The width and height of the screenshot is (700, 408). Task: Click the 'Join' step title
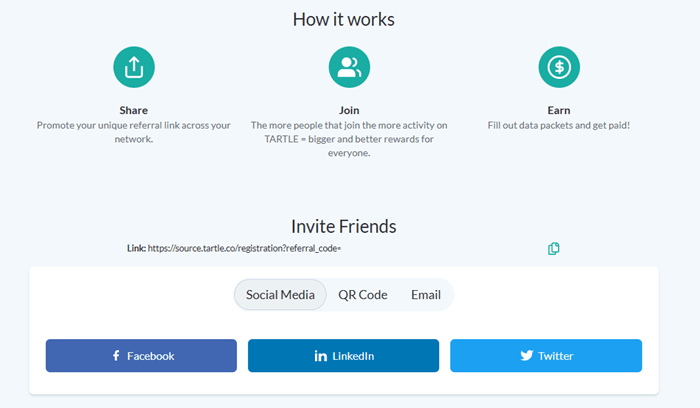pos(349,110)
